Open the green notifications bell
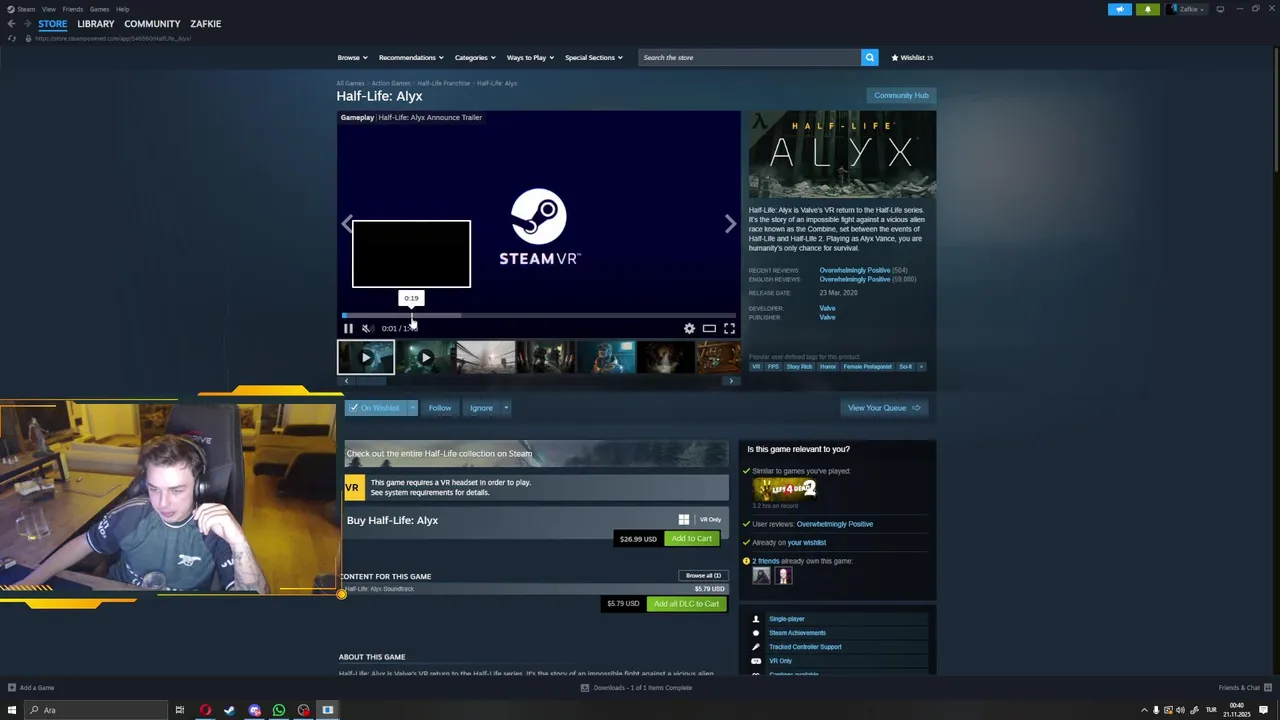The height and width of the screenshot is (720, 1280). [1148, 9]
